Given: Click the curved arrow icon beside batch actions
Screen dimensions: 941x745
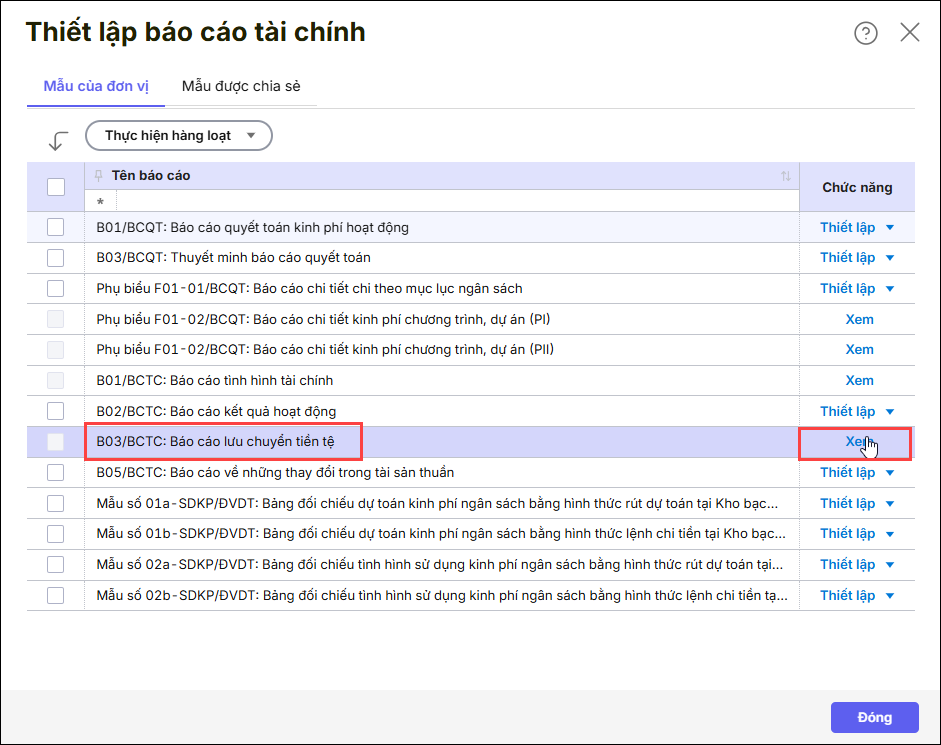Looking at the screenshot, I should tap(58, 141).
